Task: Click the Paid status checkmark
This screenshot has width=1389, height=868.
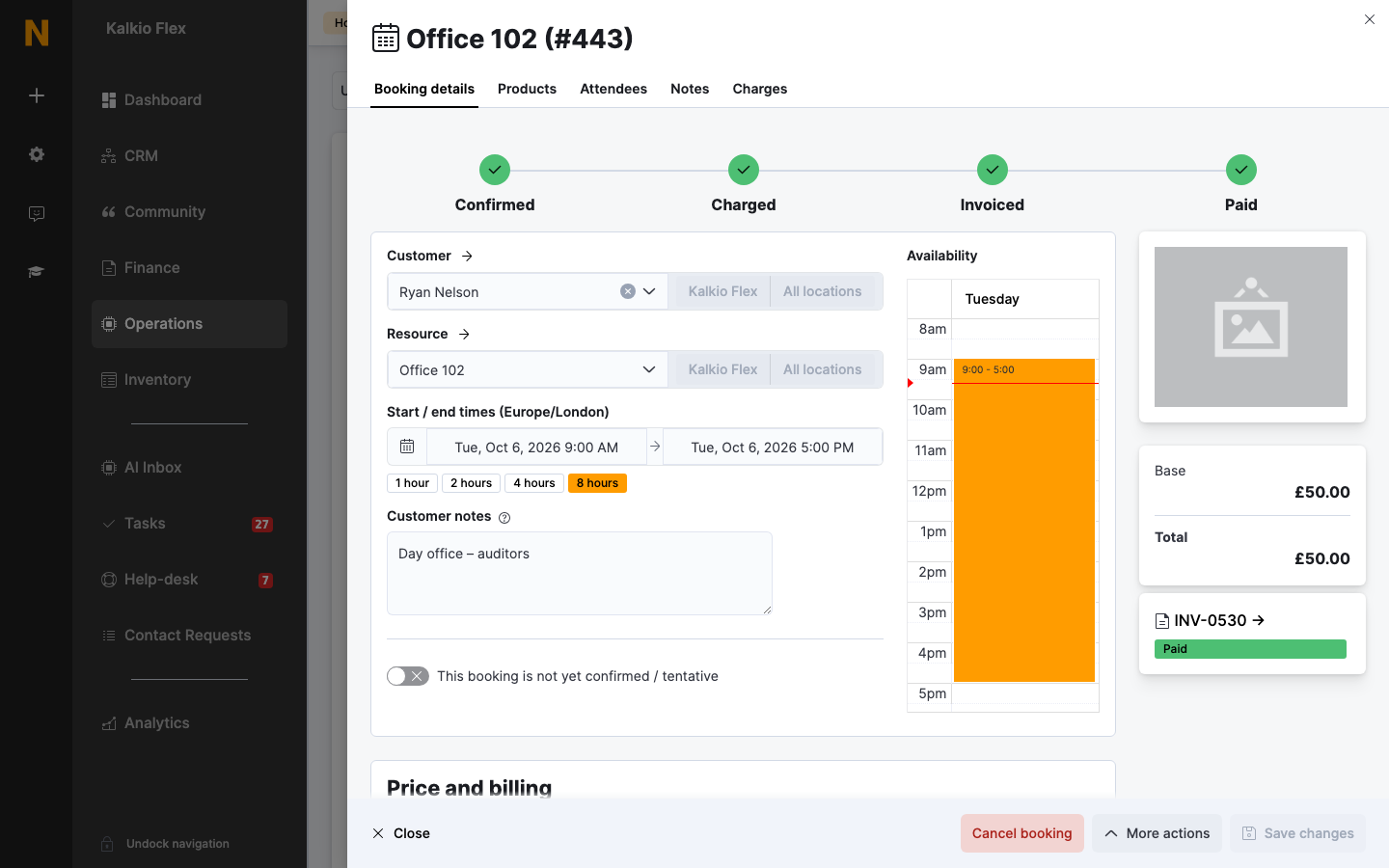Action: coord(1241,170)
